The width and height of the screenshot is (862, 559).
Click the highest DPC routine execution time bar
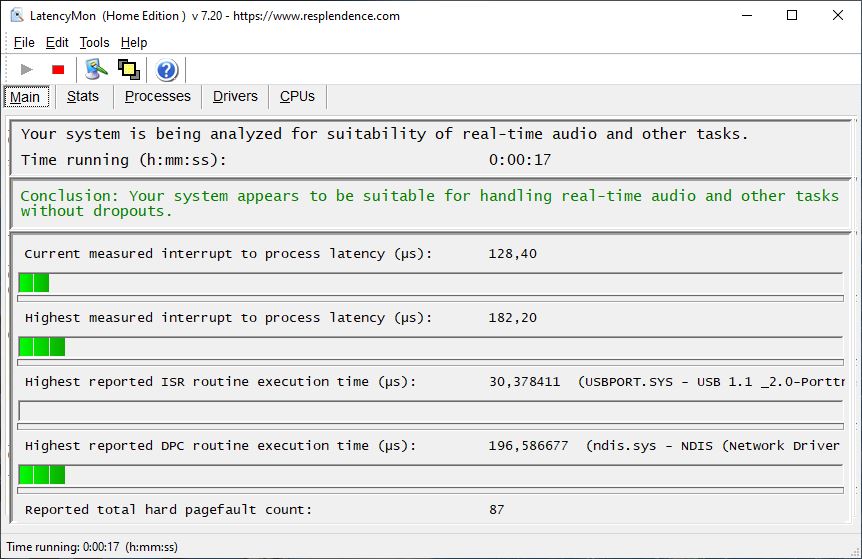[x=430, y=475]
